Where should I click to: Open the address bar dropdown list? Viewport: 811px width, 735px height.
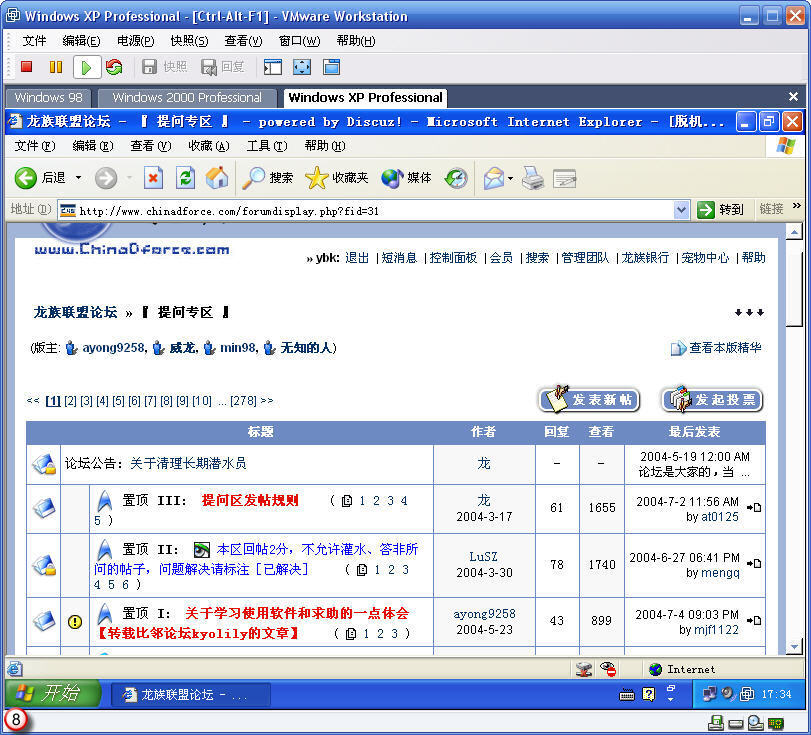[x=681, y=210]
